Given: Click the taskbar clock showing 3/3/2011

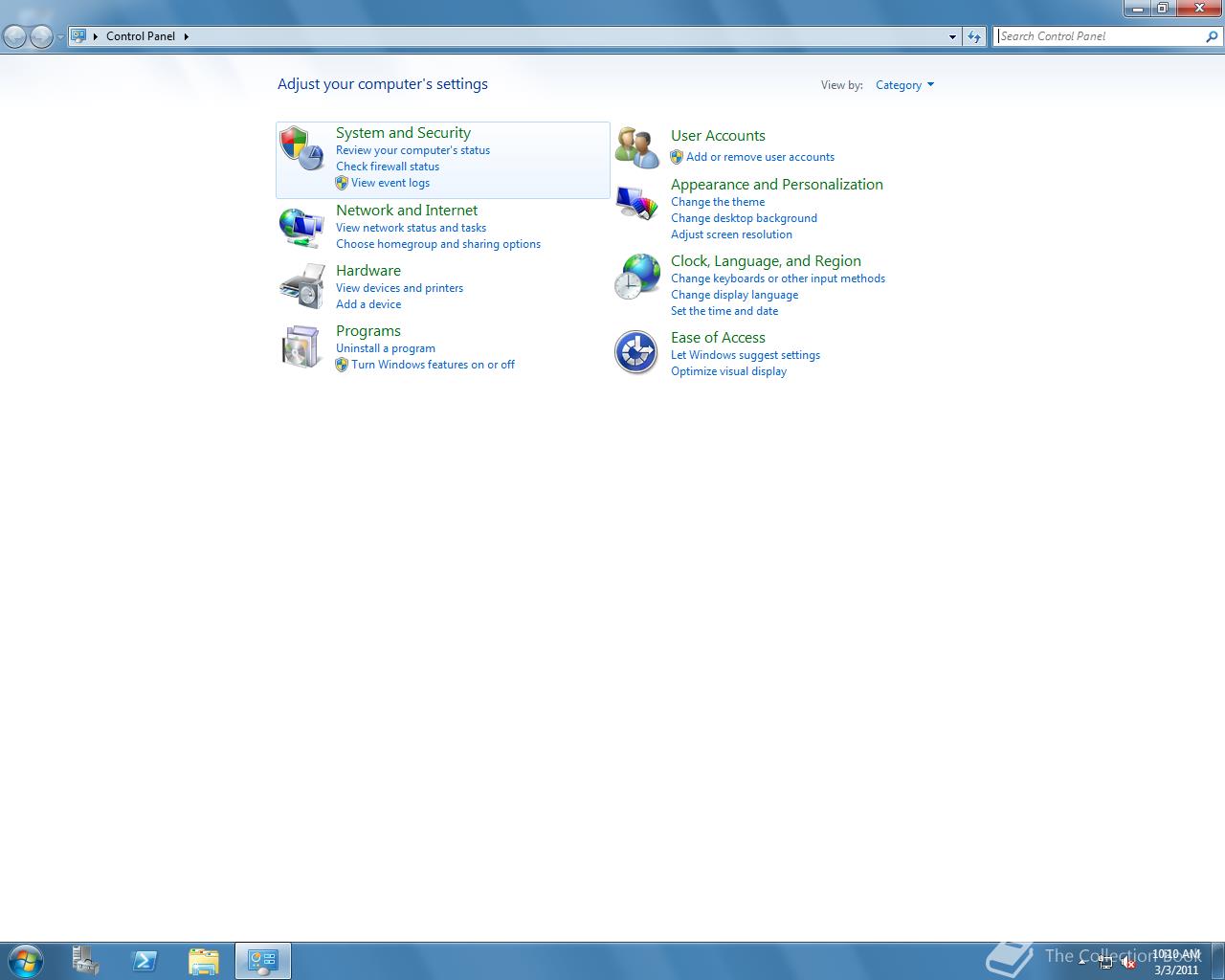Looking at the screenshot, I should tap(1176, 962).
